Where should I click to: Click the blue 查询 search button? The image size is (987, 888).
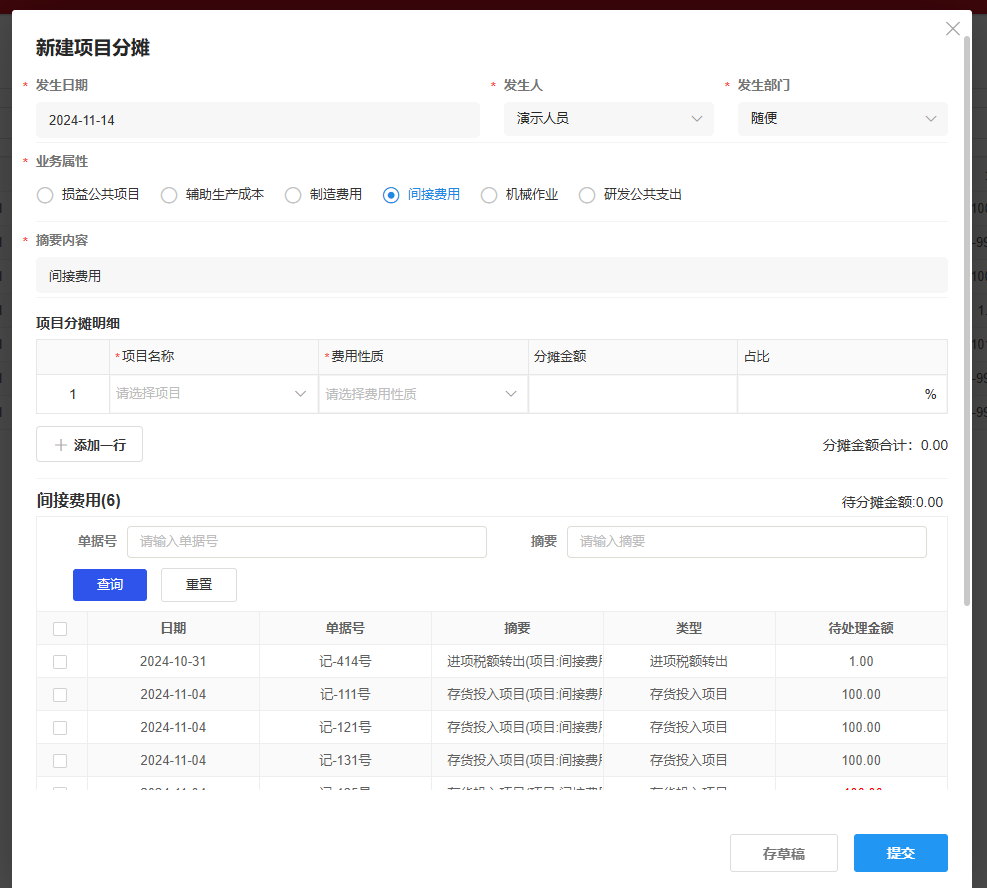click(109, 584)
